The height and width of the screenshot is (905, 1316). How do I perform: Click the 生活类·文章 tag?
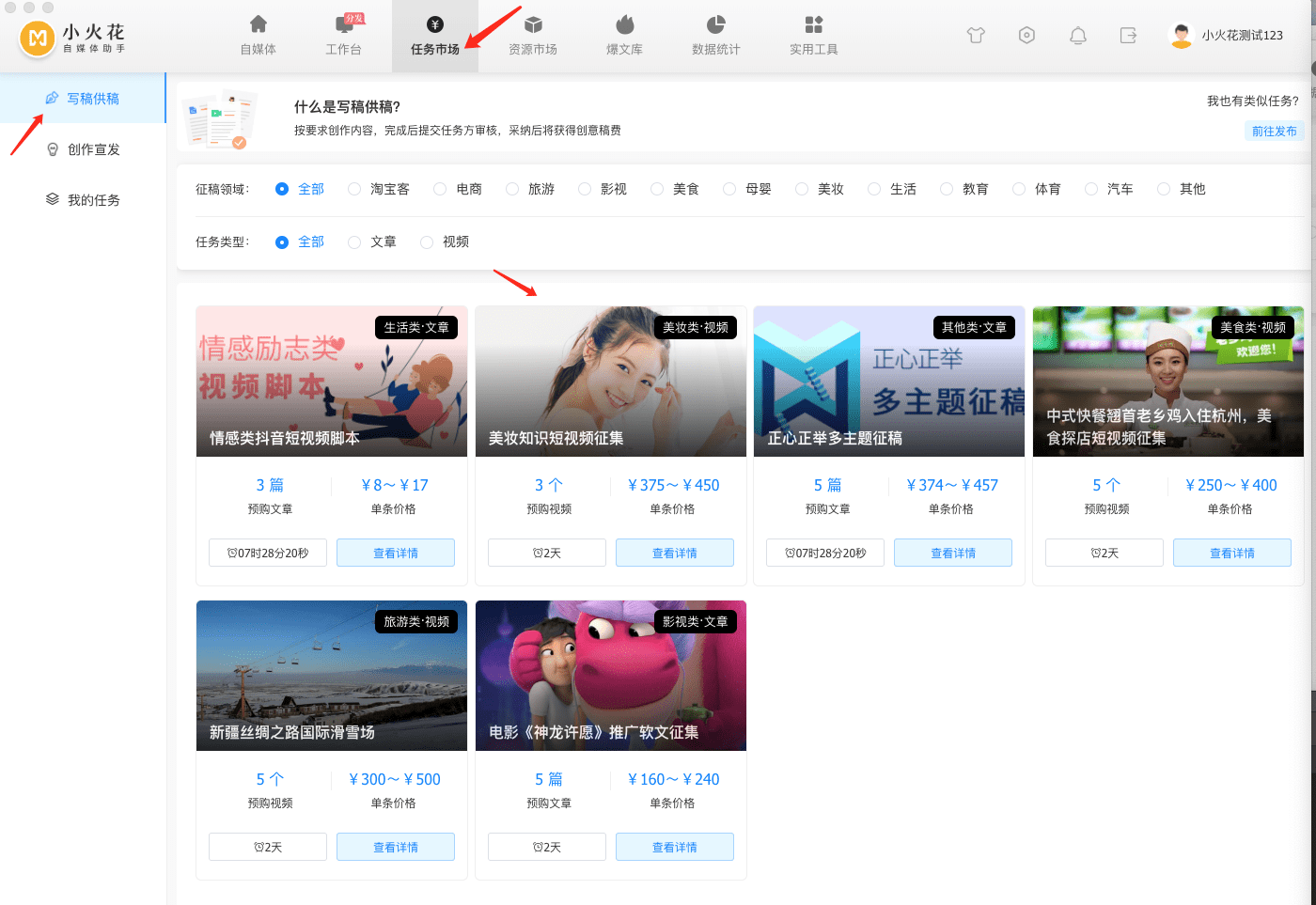tap(416, 327)
